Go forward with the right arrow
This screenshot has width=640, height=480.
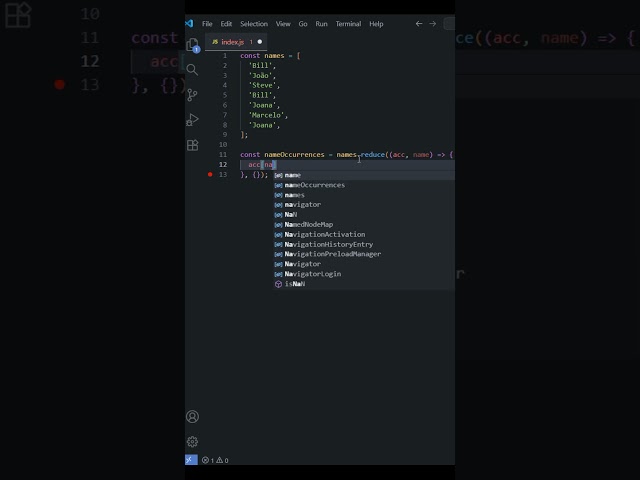(433, 24)
